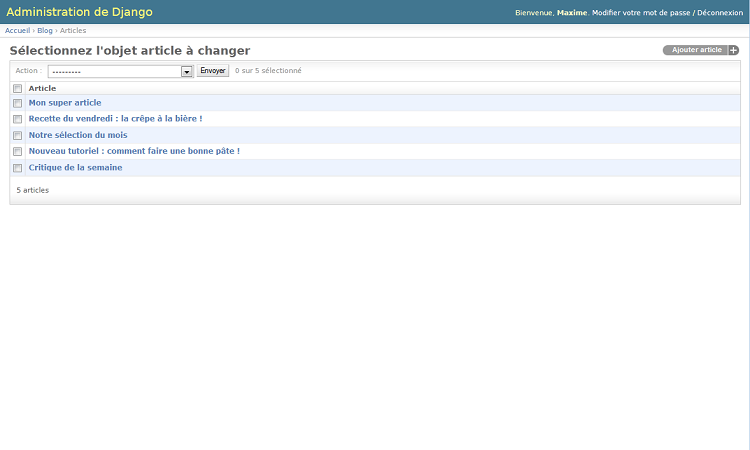
Task: Edit the Notre sélection du mois article
Action: coord(78,135)
